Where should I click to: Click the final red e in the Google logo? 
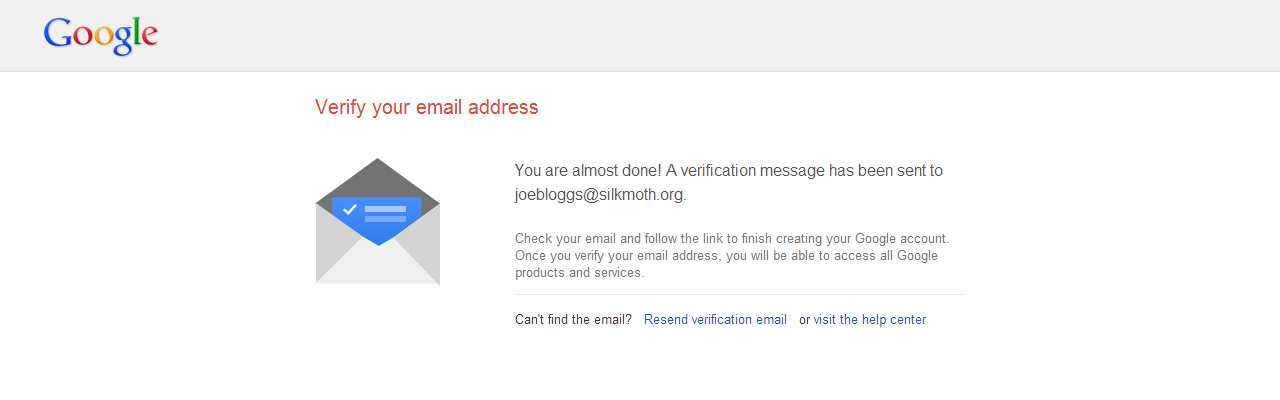pyautogui.click(x=149, y=37)
